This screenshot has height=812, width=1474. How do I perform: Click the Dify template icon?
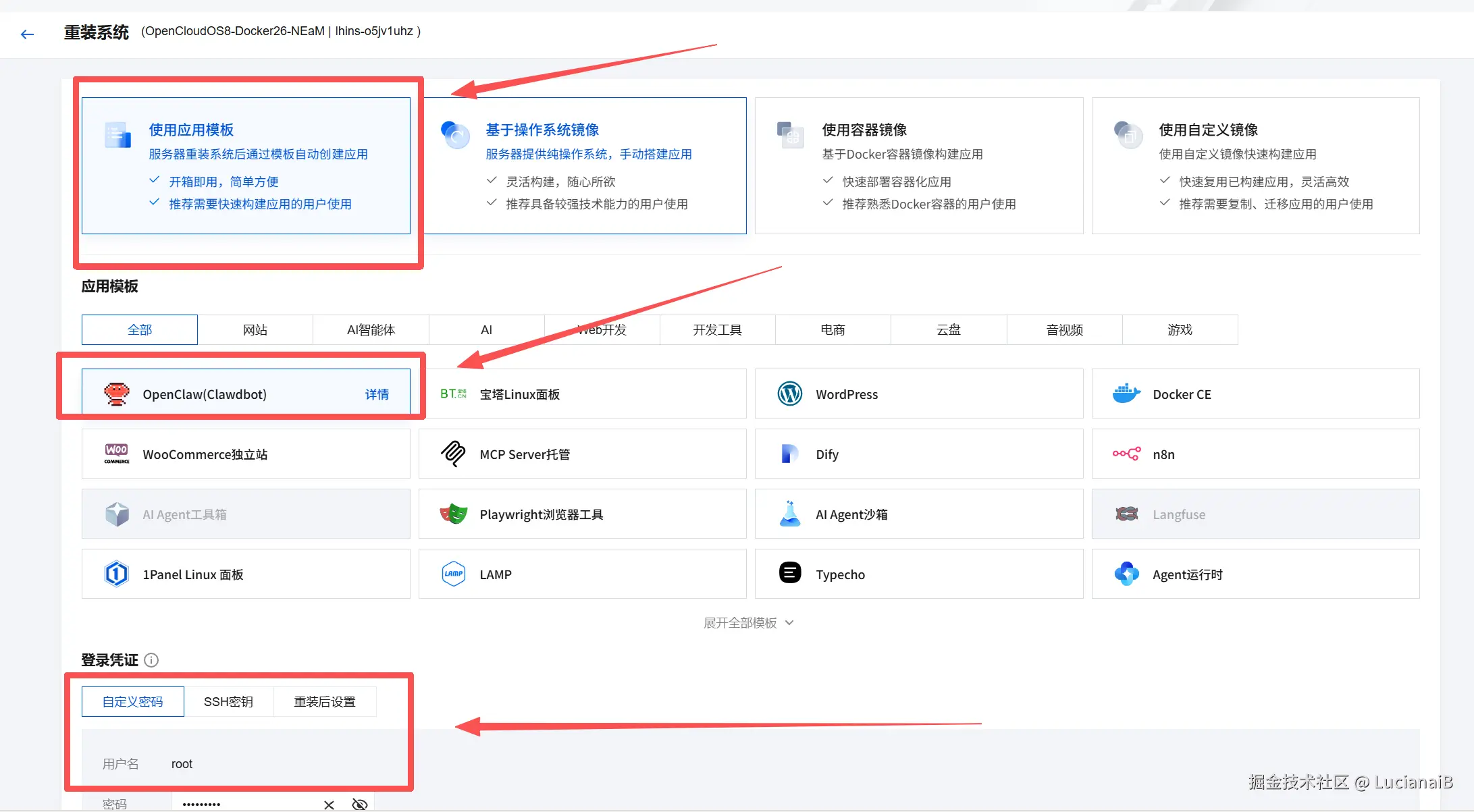[x=789, y=454]
